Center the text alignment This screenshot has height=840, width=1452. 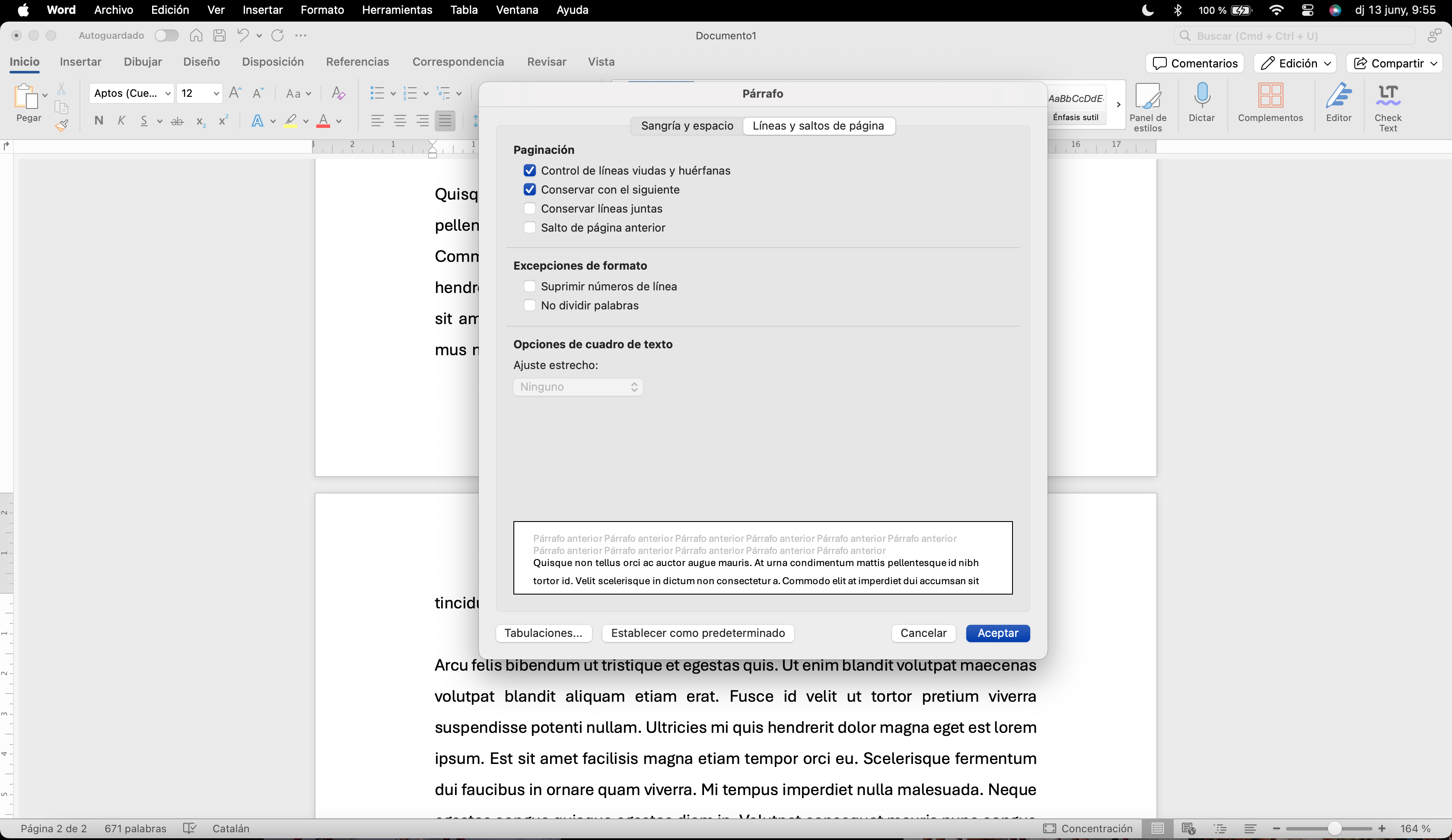pos(400,121)
